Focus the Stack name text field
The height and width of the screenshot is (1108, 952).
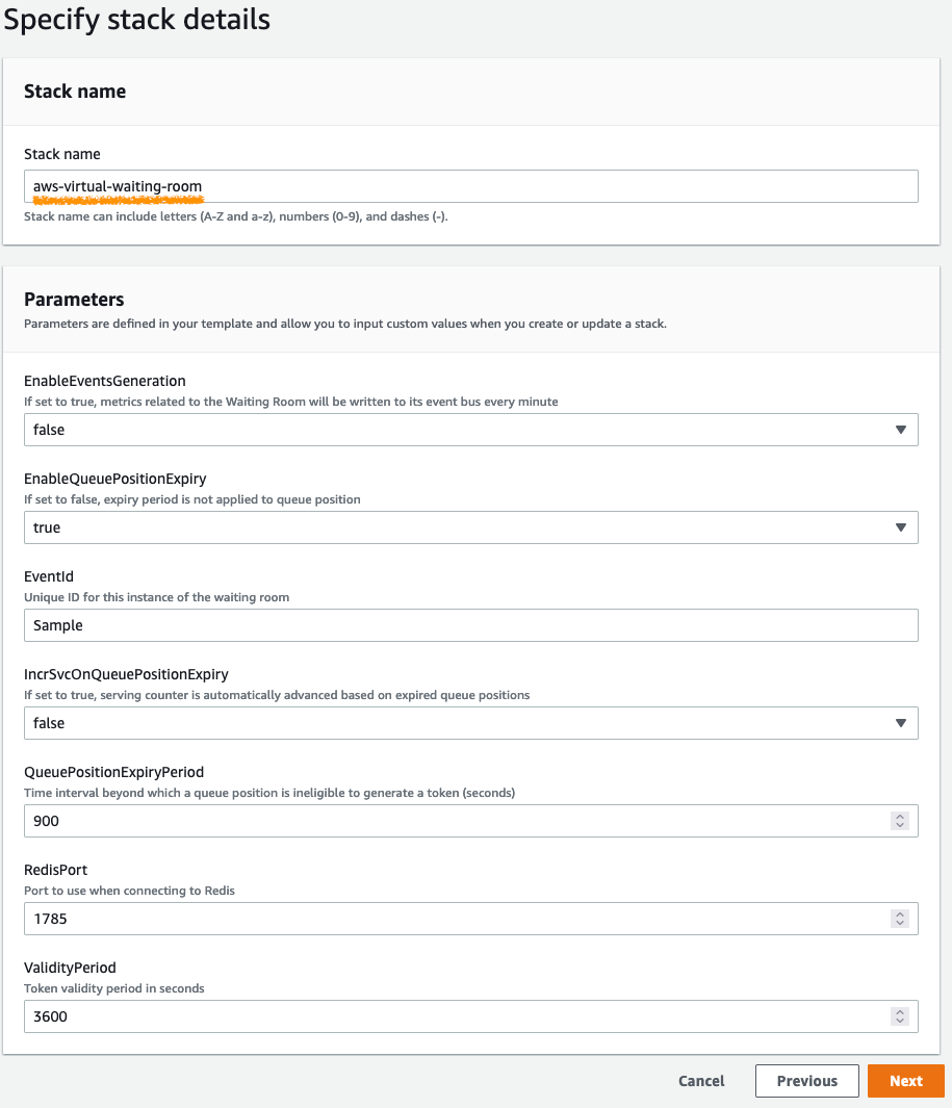(470, 186)
